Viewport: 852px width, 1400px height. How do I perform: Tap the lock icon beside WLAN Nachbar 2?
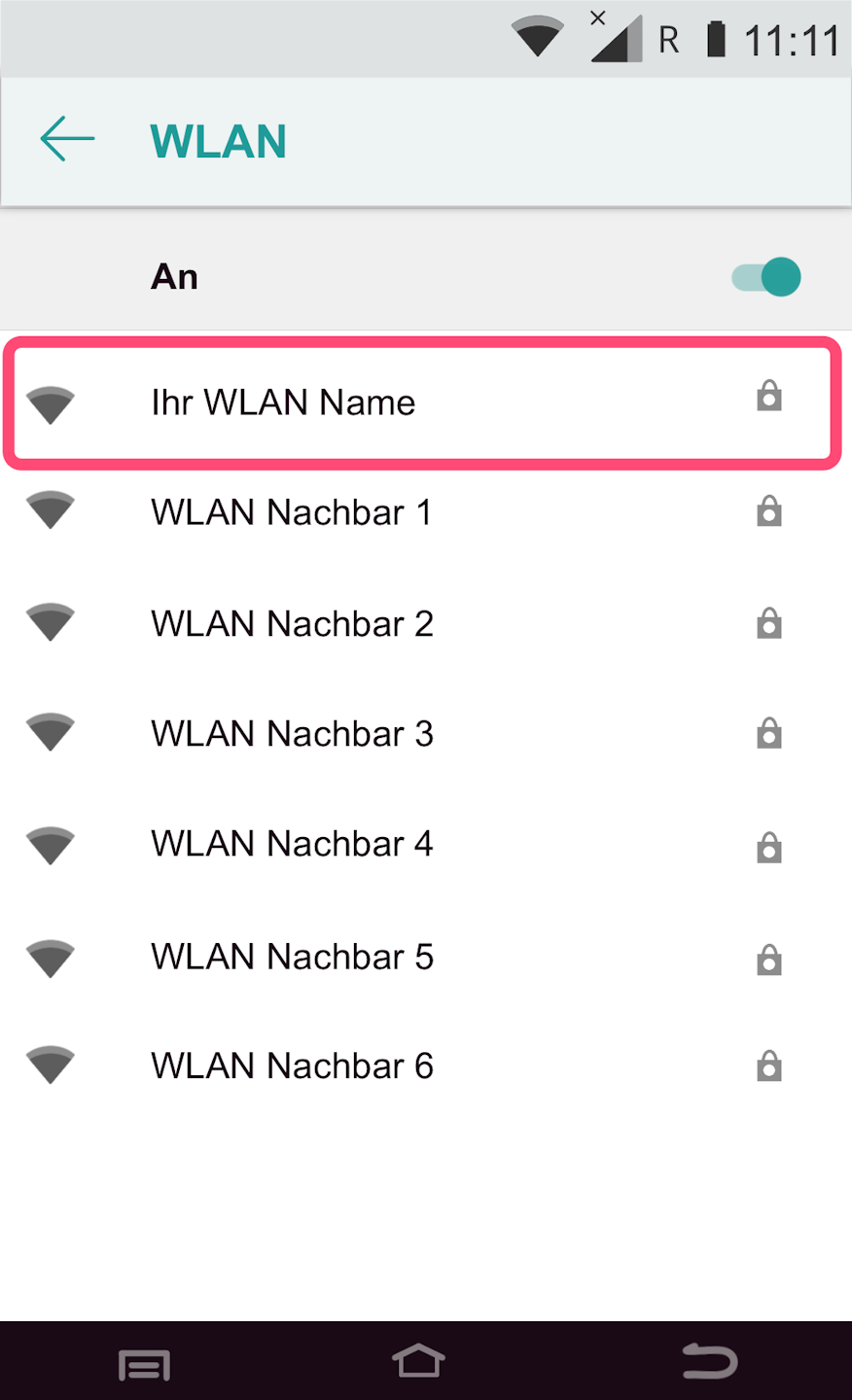pyautogui.click(x=769, y=623)
